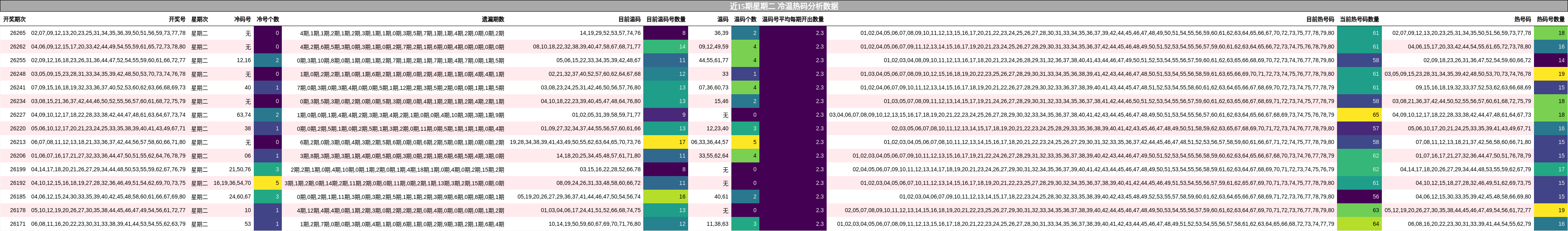
Task: Click warm quantity 14 in row 26262
Action: point(666,47)
